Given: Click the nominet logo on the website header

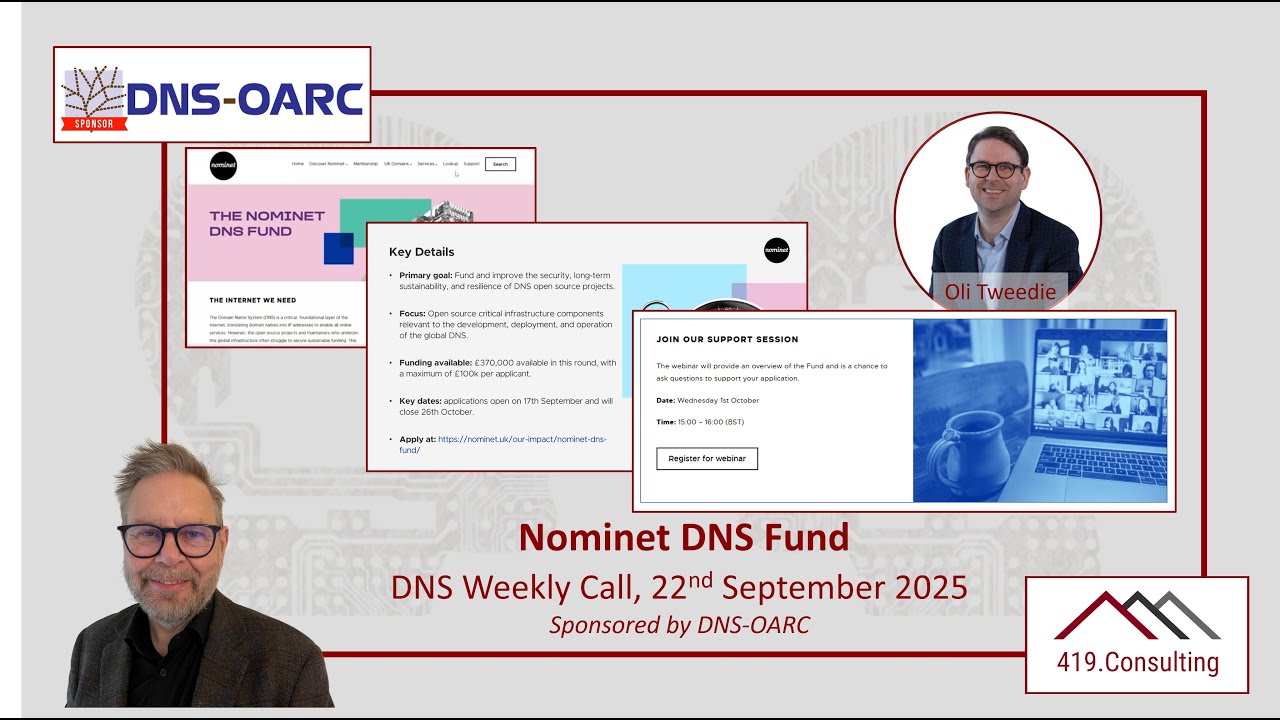Looking at the screenshot, I should point(223,166).
